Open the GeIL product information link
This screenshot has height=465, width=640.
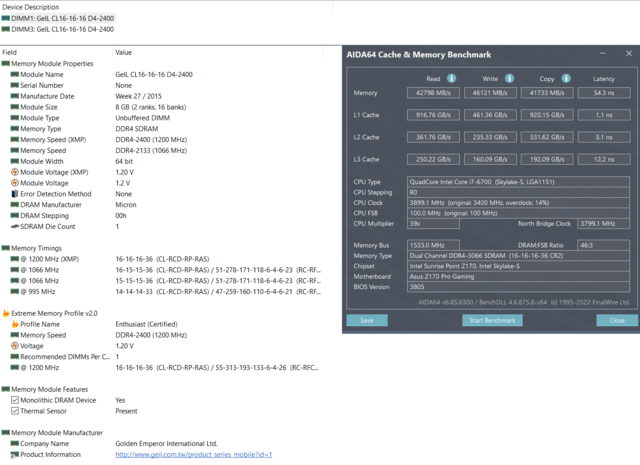(x=193, y=454)
